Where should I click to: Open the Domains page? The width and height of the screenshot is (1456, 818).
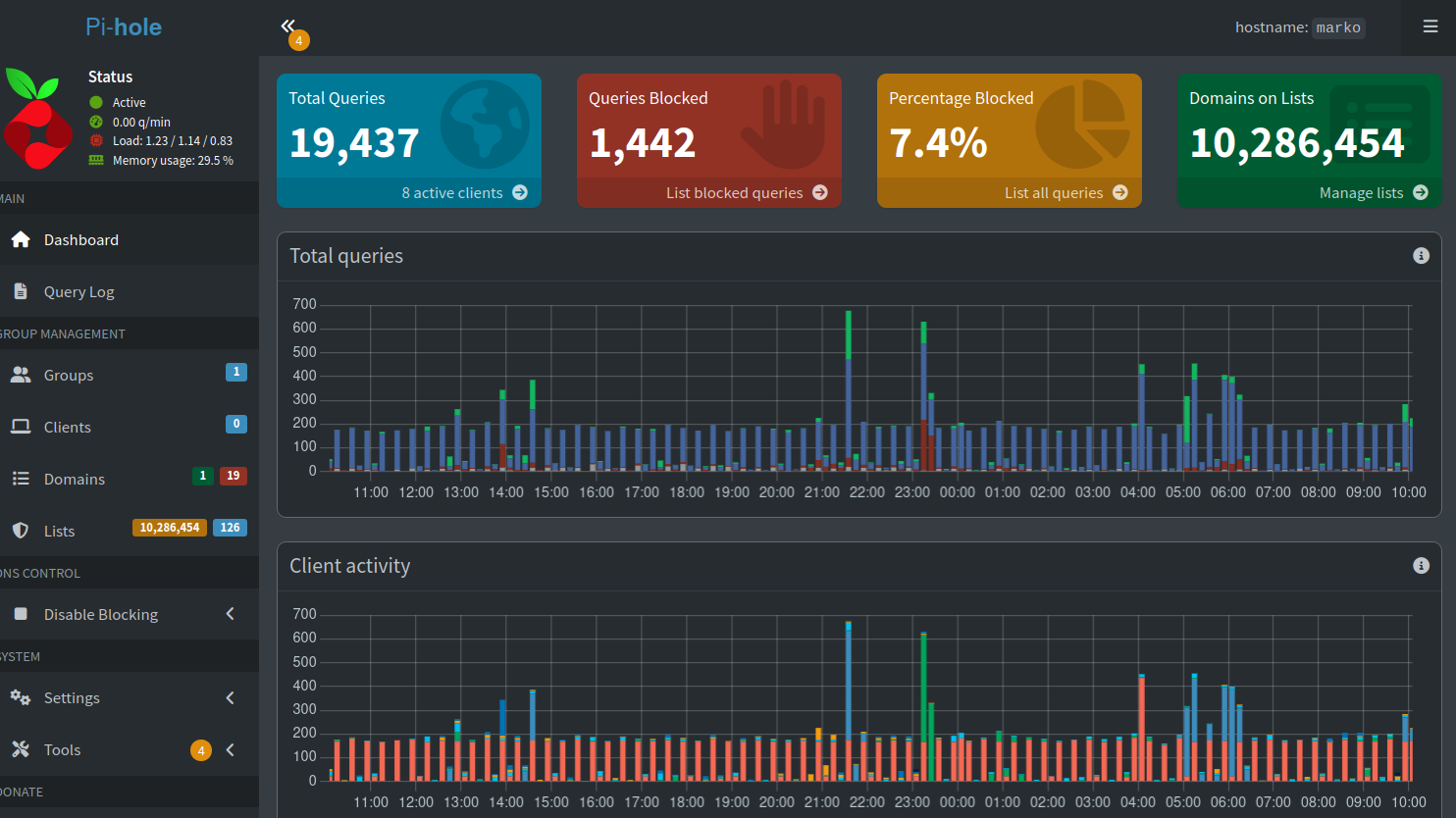tap(75, 479)
